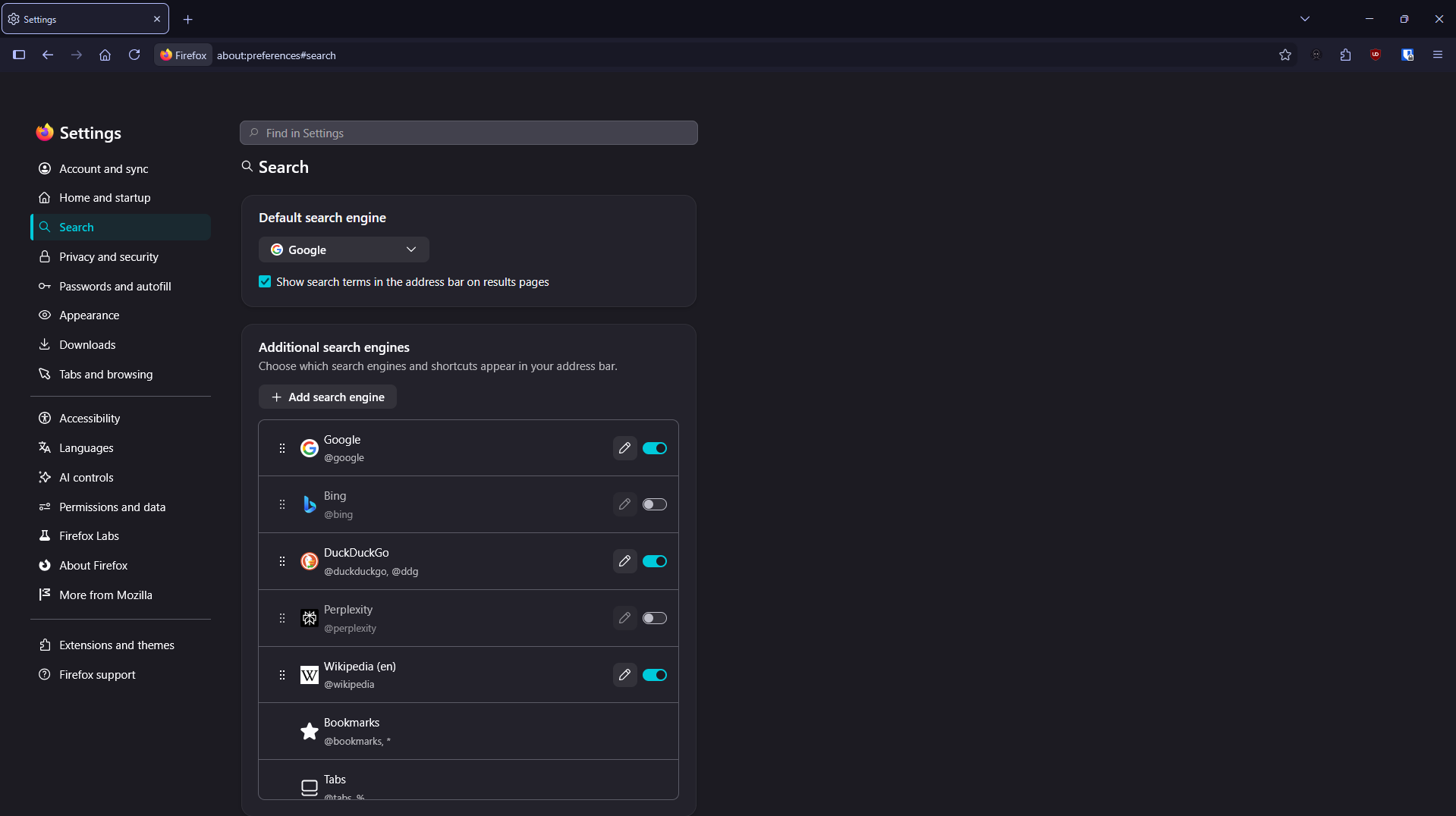
Task: Open the Downloads settings section
Action: [121, 345]
